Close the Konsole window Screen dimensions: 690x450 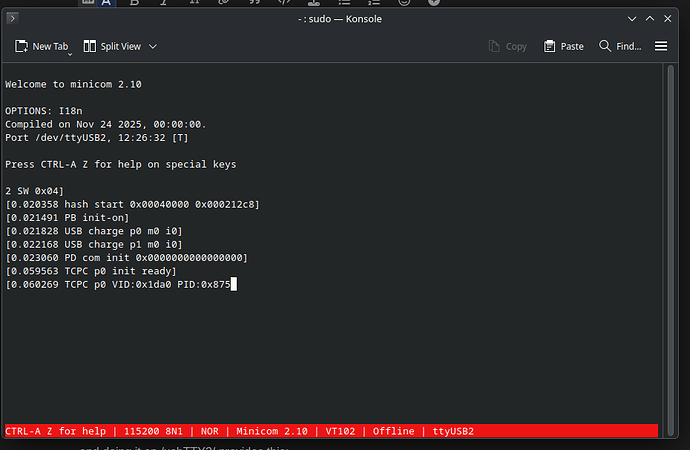[x=668, y=18]
